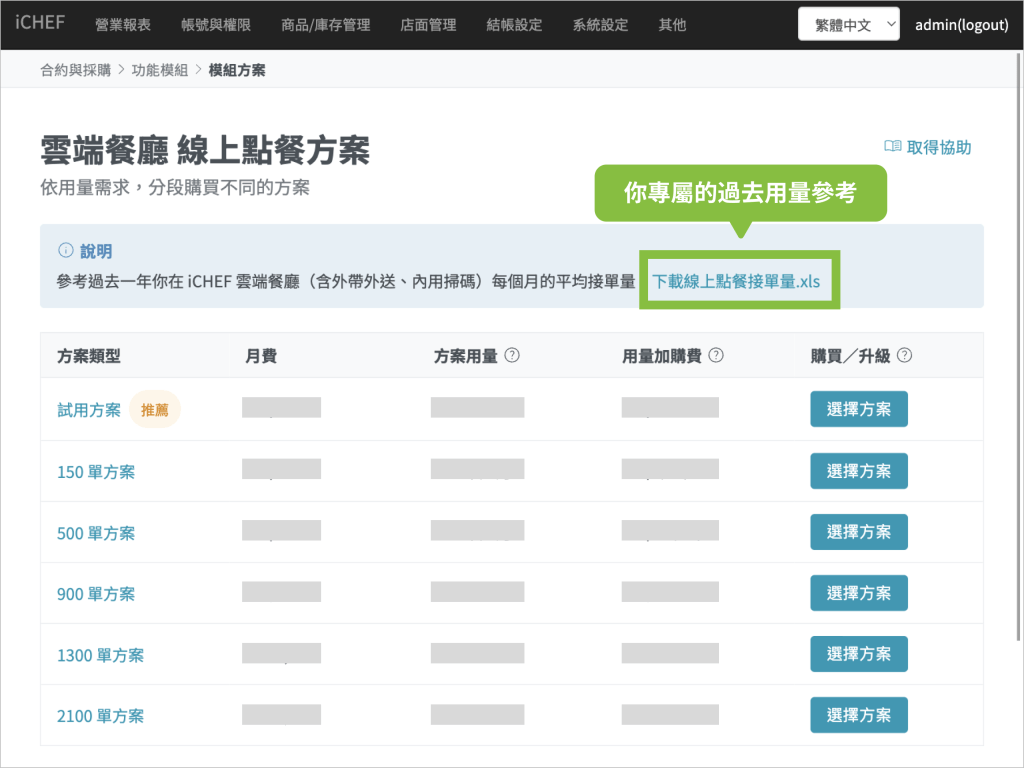Click the help icon beside 用量加購費
This screenshot has width=1024, height=768.
pos(716,355)
